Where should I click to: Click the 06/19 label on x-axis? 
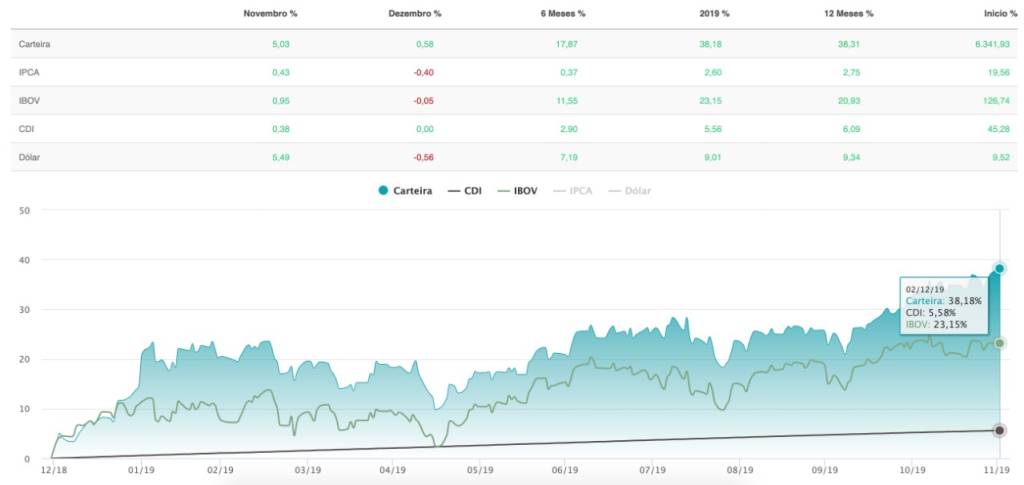(566, 468)
